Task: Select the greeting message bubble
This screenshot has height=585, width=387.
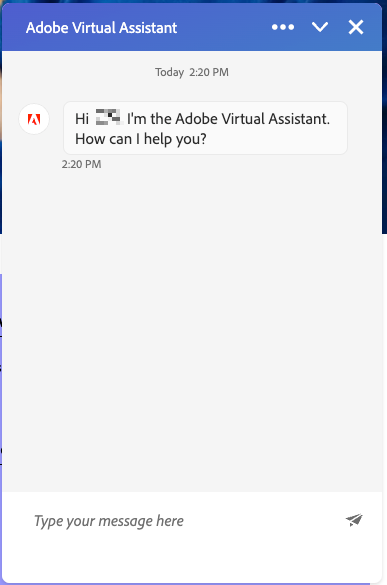Action: tap(205, 128)
